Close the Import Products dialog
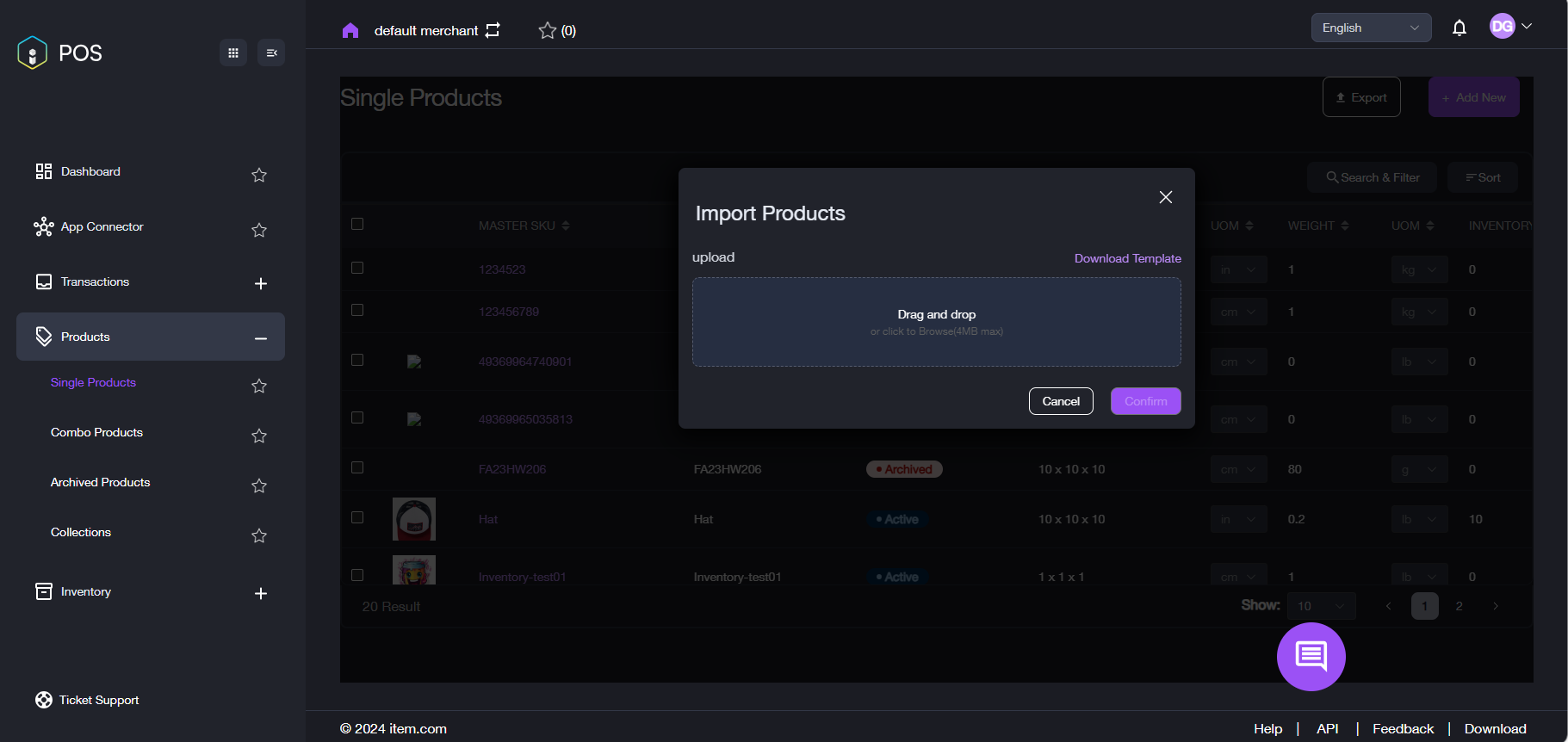This screenshot has width=1568, height=742. (1166, 197)
